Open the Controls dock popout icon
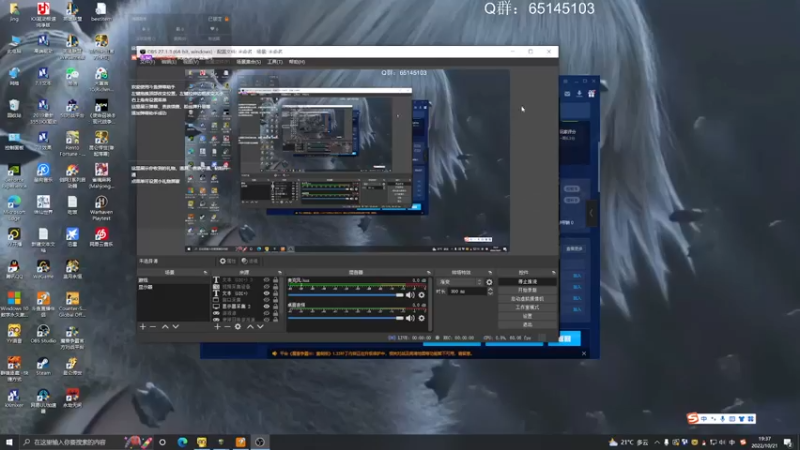The image size is (800, 450). (x=554, y=272)
